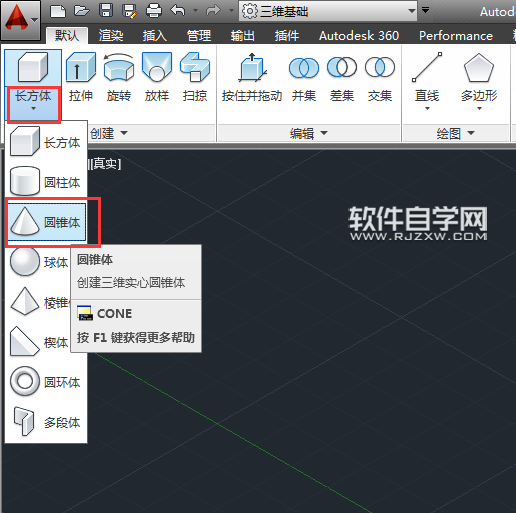516x513 pixels.
Task: Expand the 直线 dropdown arrow
Action: (427, 108)
